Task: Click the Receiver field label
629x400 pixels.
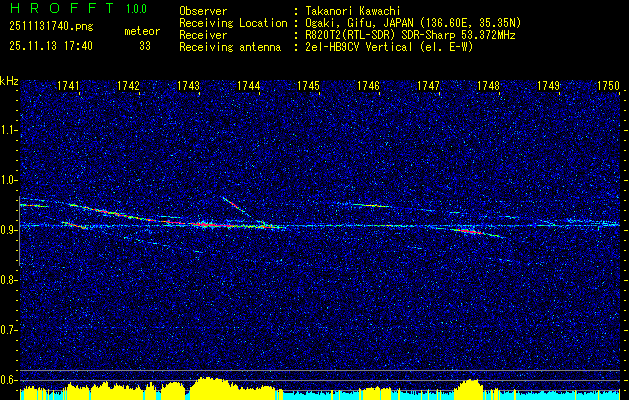Action: (x=203, y=35)
